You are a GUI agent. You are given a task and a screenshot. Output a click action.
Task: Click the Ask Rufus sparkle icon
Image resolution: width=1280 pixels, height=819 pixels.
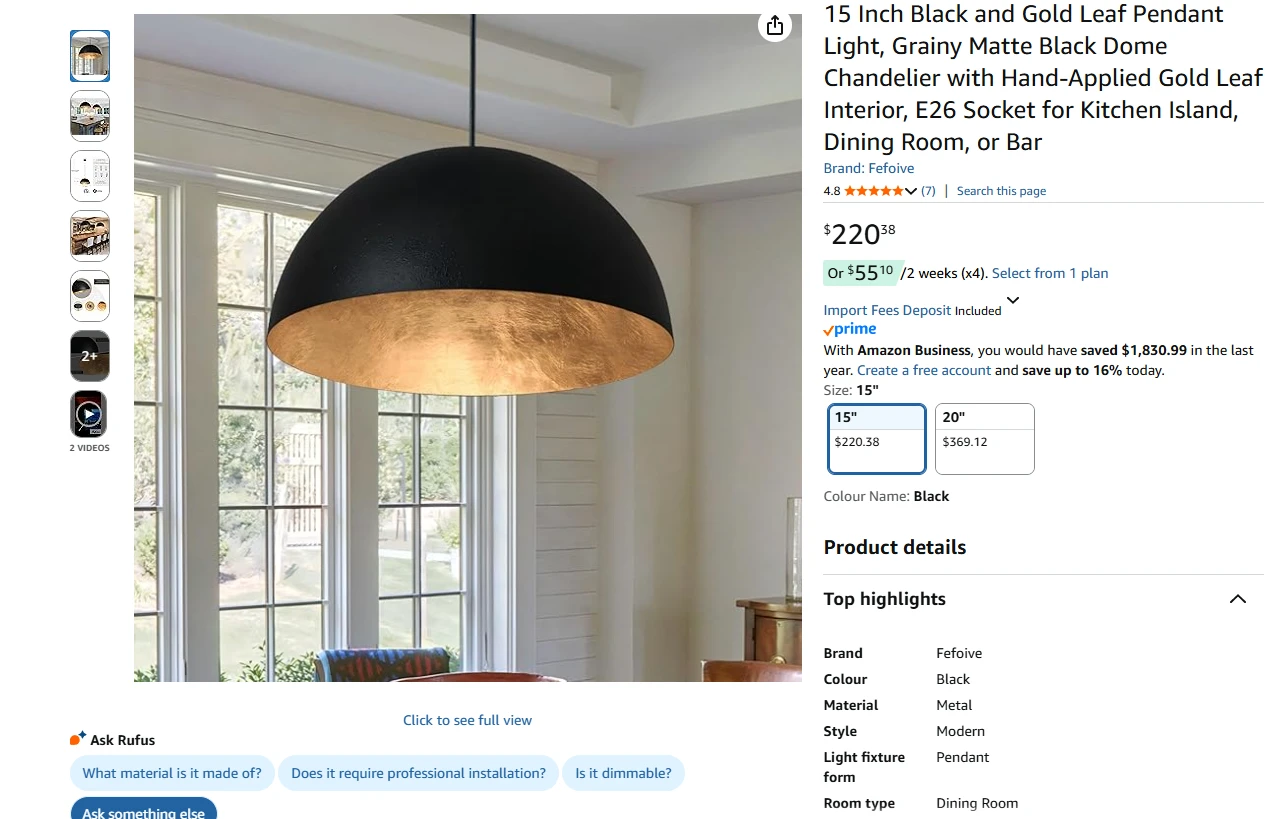click(x=78, y=739)
